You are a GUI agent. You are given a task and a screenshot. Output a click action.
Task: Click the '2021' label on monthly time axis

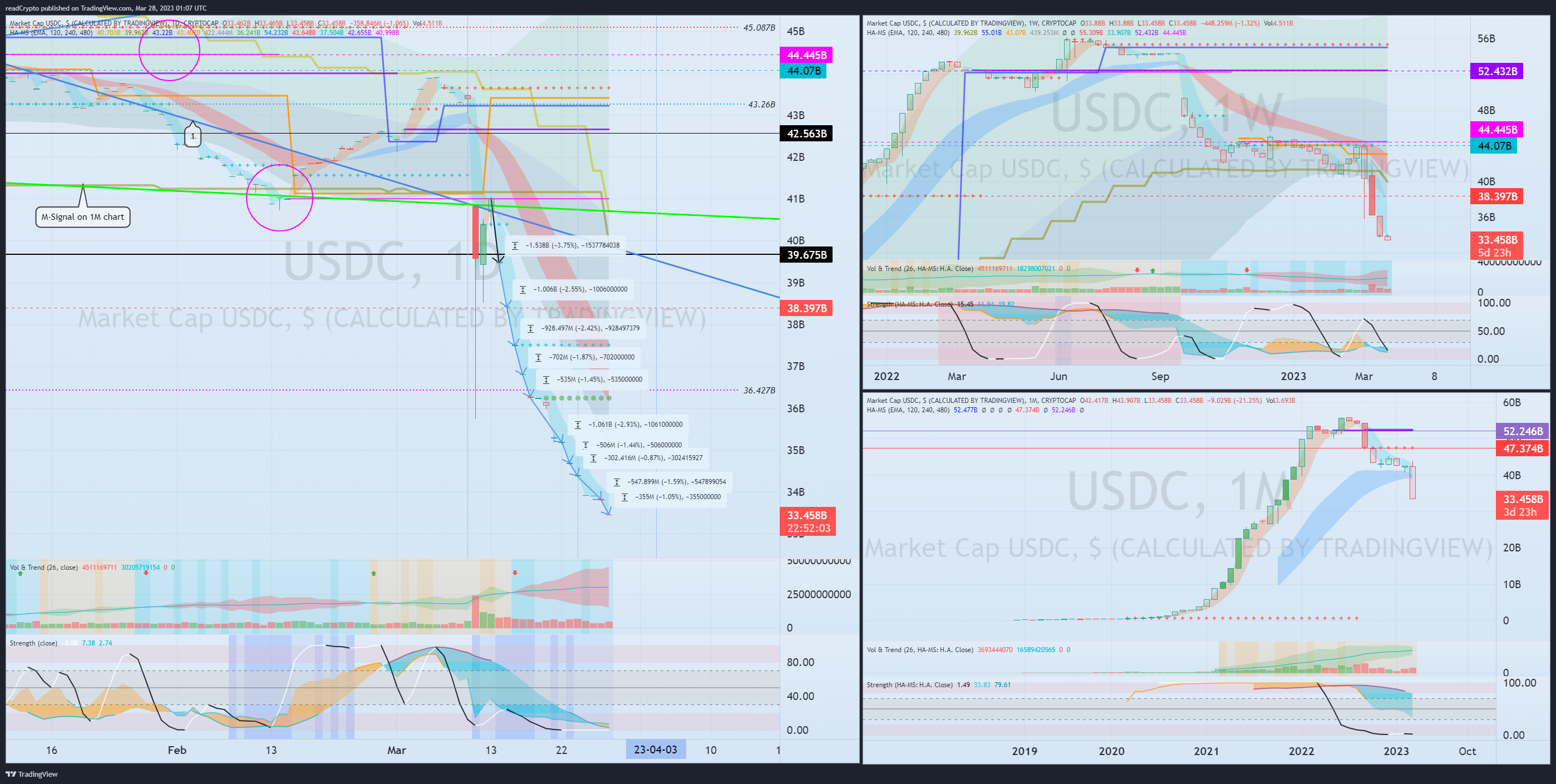pyautogui.click(x=1205, y=751)
